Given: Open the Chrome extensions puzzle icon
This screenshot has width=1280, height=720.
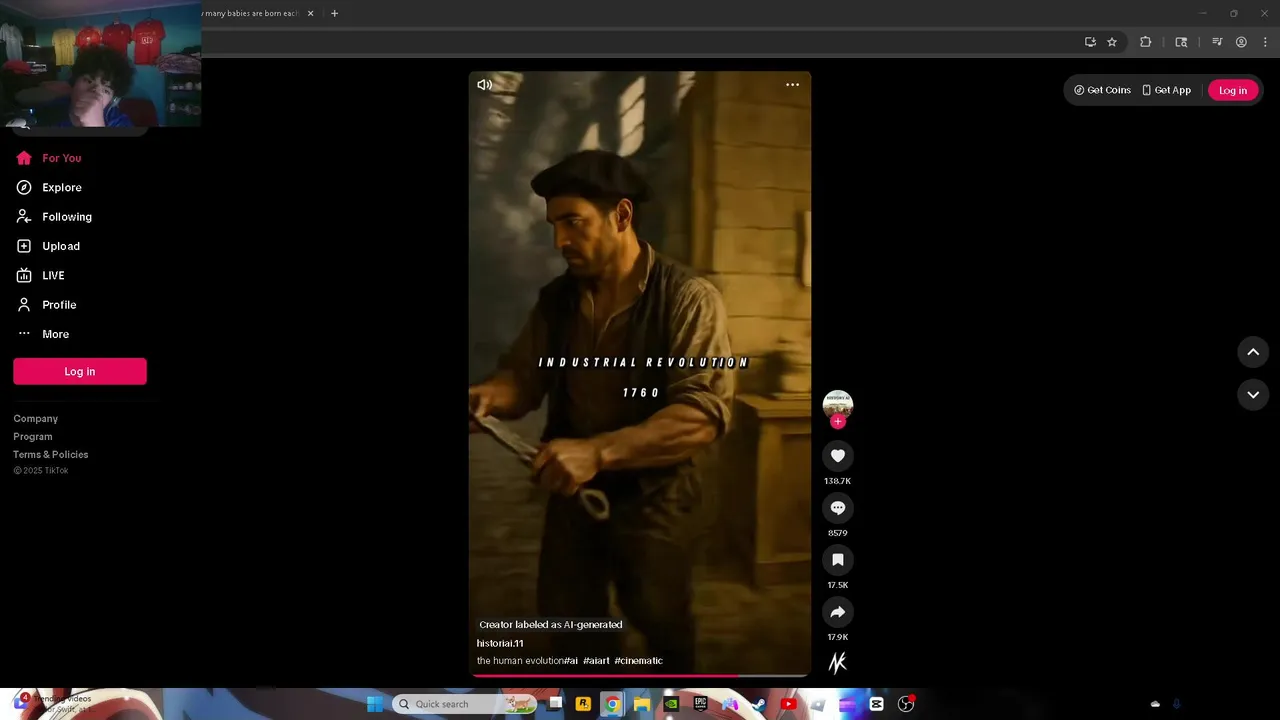Looking at the screenshot, I should pos(1146,42).
